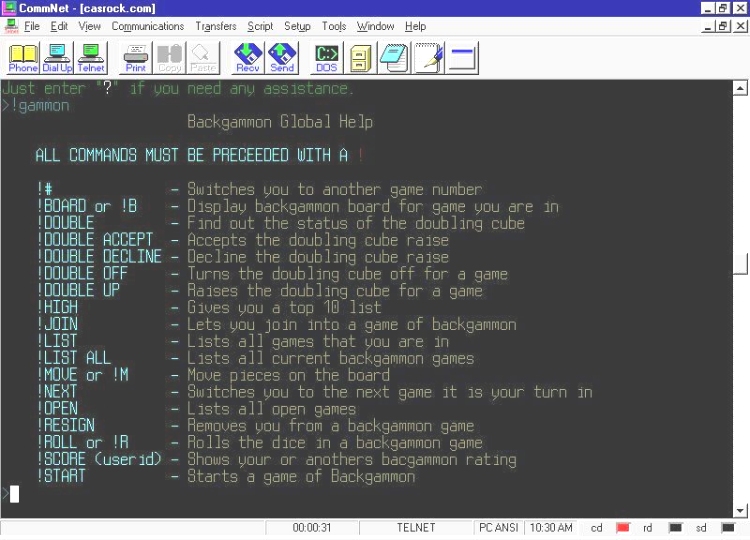
Task: Open the View menu
Action: click(89, 26)
